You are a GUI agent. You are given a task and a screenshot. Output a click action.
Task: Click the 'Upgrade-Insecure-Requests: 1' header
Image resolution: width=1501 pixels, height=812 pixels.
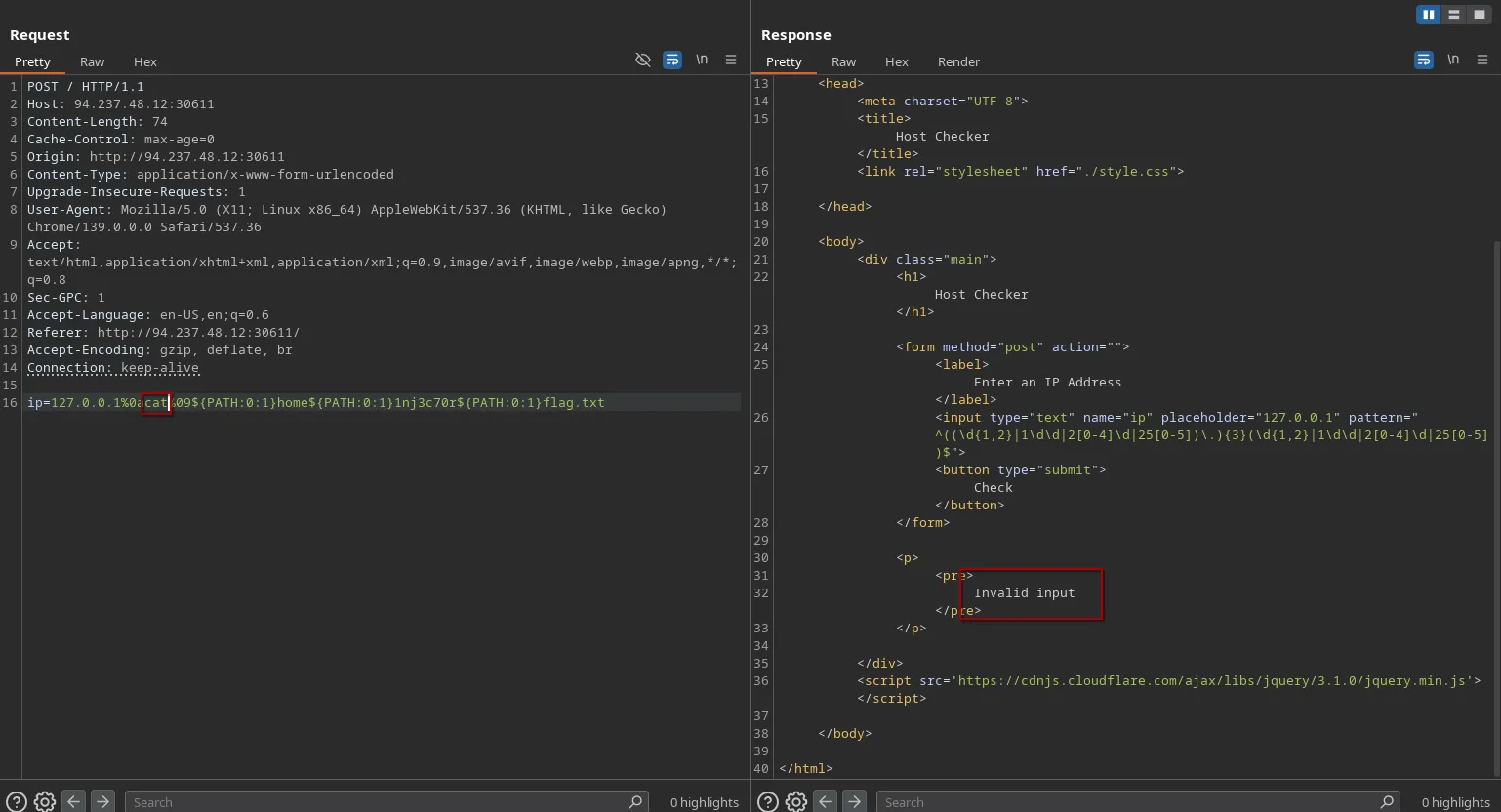click(137, 191)
